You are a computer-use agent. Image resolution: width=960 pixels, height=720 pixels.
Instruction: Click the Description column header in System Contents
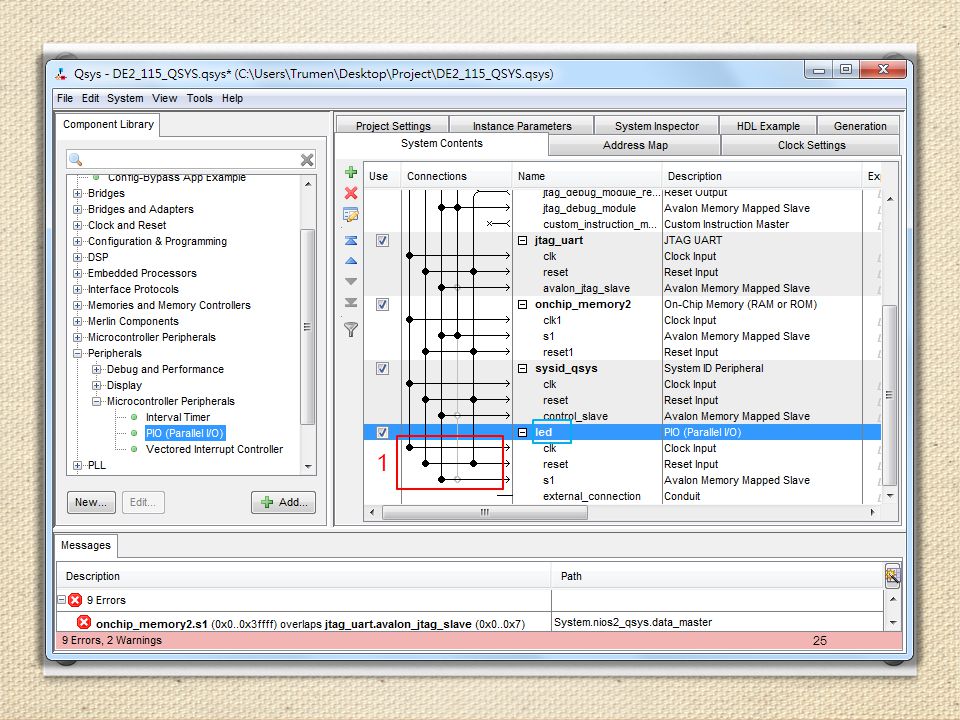coord(762,176)
